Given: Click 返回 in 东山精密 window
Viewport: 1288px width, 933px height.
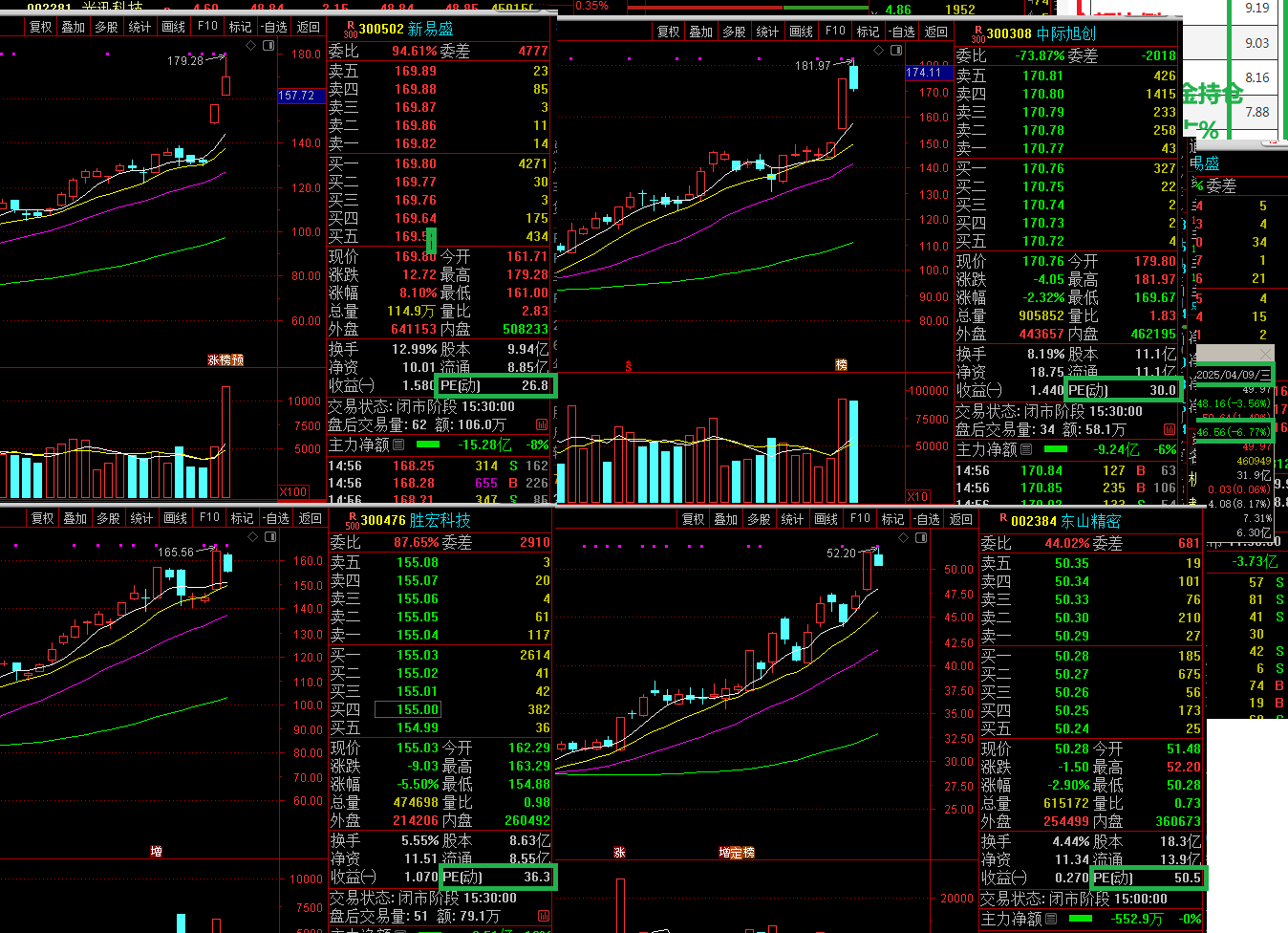Looking at the screenshot, I should pyautogui.click(x=960, y=519).
